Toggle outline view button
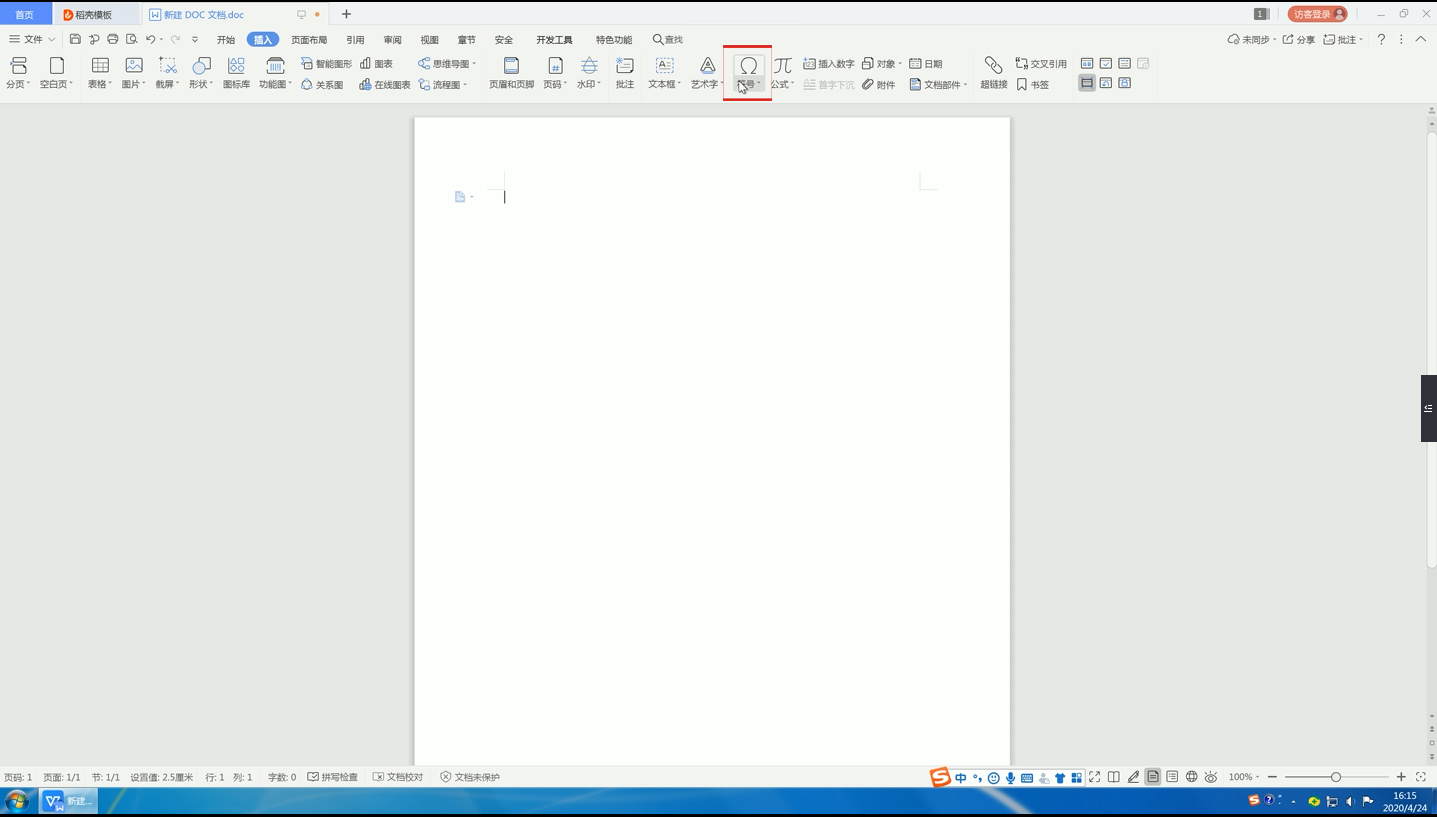 tap(1172, 777)
